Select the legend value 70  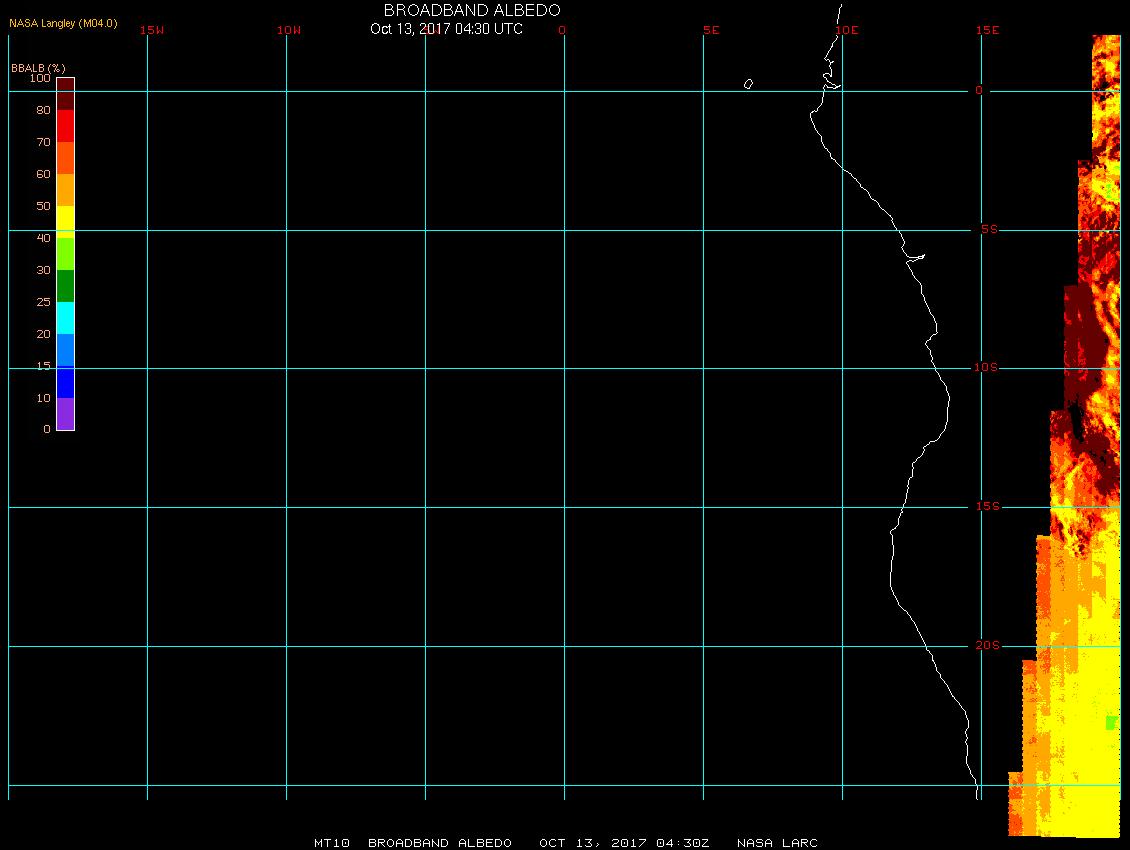tap(44, 142)
